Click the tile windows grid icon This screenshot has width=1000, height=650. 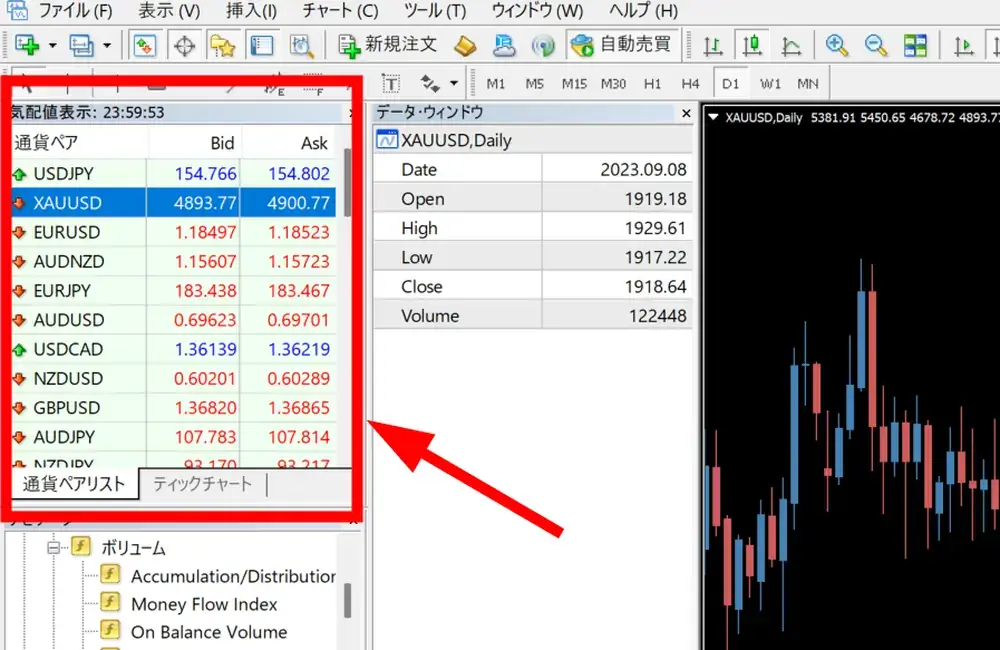coord(914,45)
